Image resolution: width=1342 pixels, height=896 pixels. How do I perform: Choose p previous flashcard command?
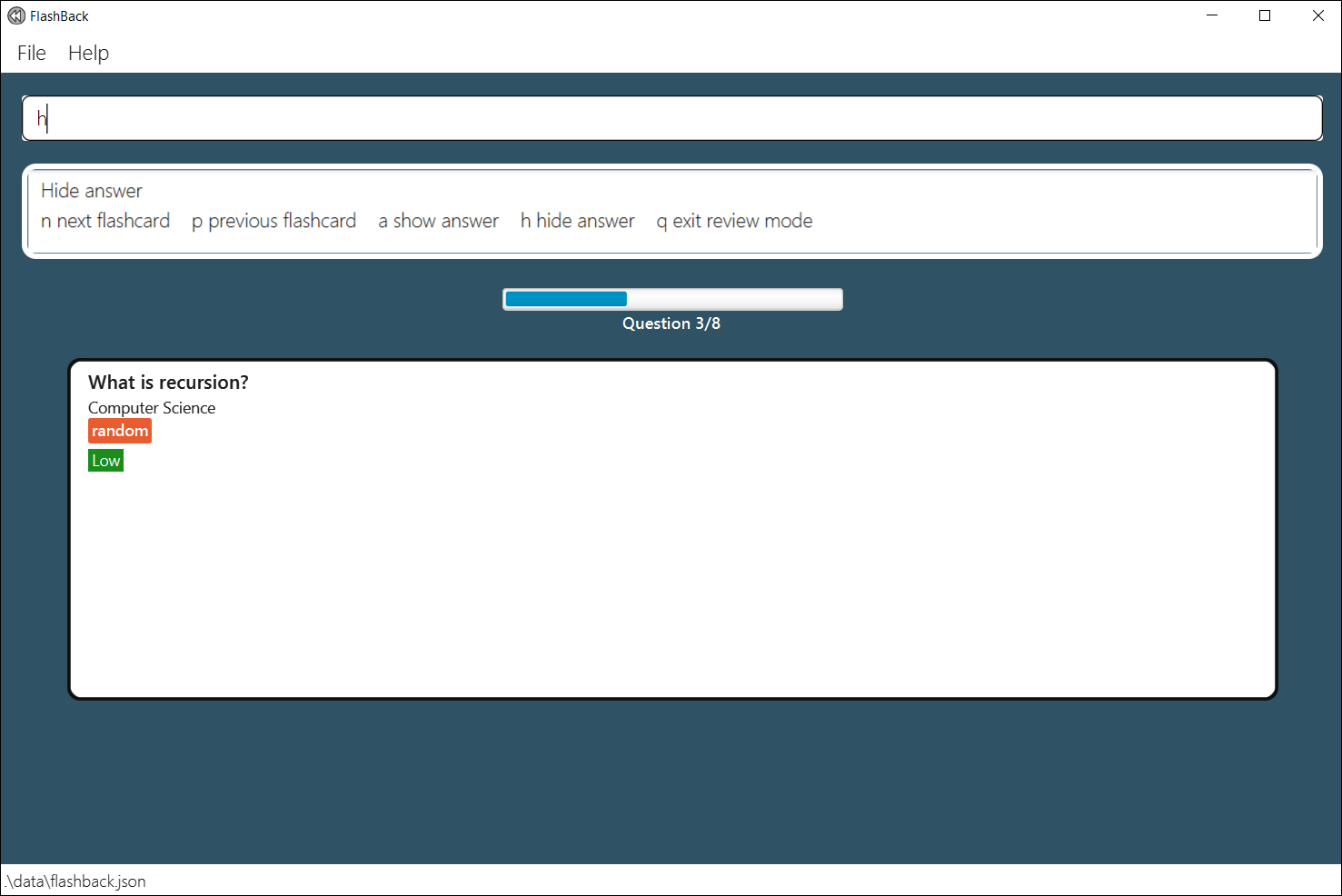pyautogui.click(x=273, y=220)
